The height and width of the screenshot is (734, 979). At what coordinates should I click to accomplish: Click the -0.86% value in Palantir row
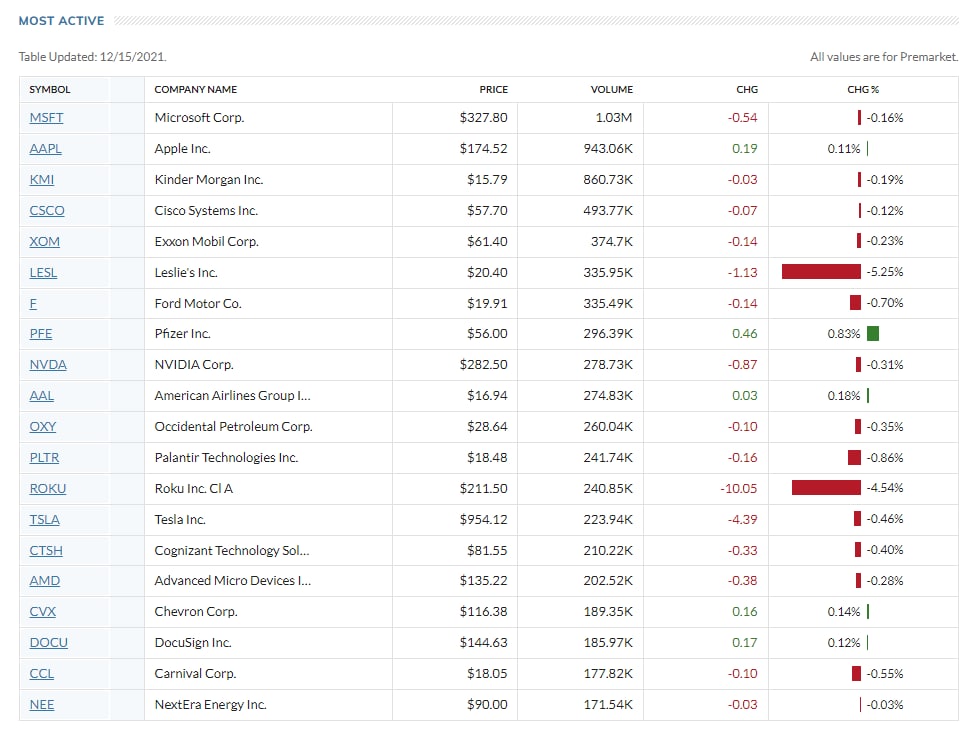tap(885, 458)
